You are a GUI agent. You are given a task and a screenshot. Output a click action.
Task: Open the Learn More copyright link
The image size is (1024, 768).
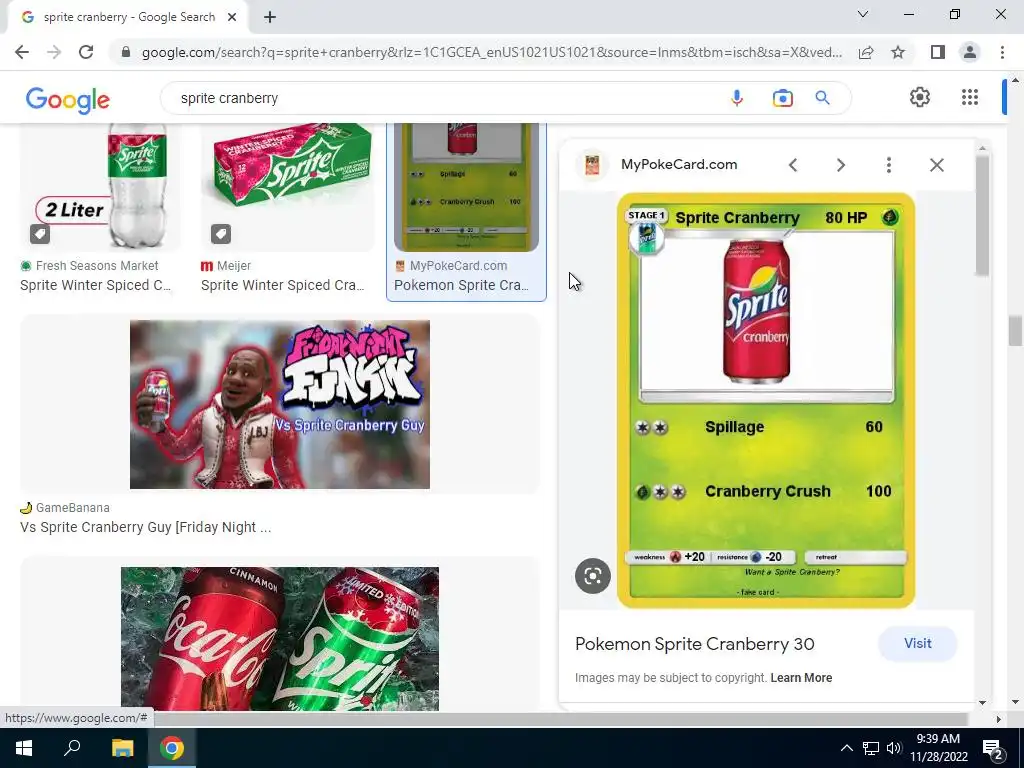(x=801, y=678)
